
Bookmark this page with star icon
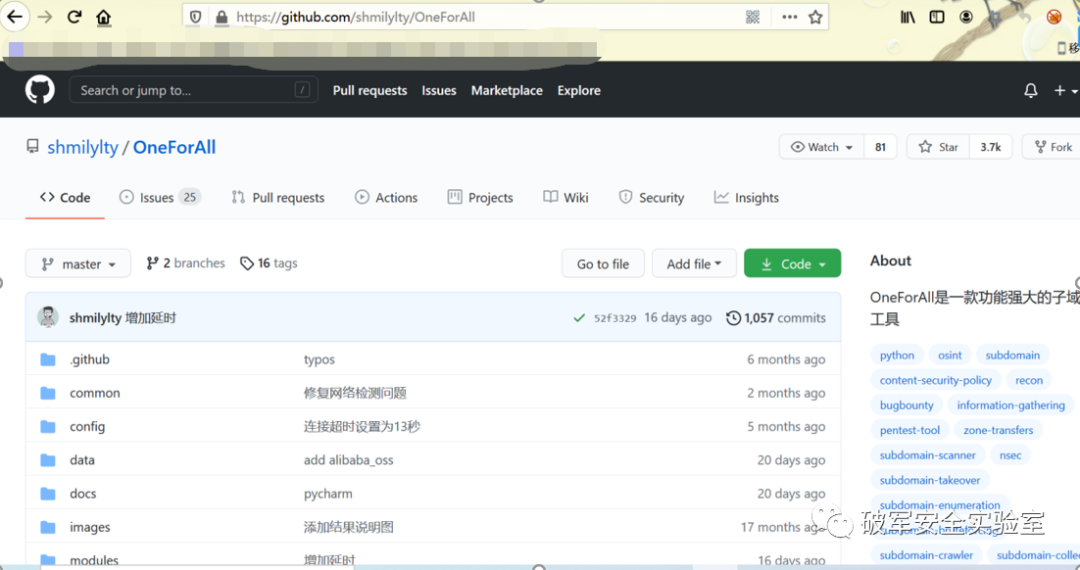(x=816, y=17)
